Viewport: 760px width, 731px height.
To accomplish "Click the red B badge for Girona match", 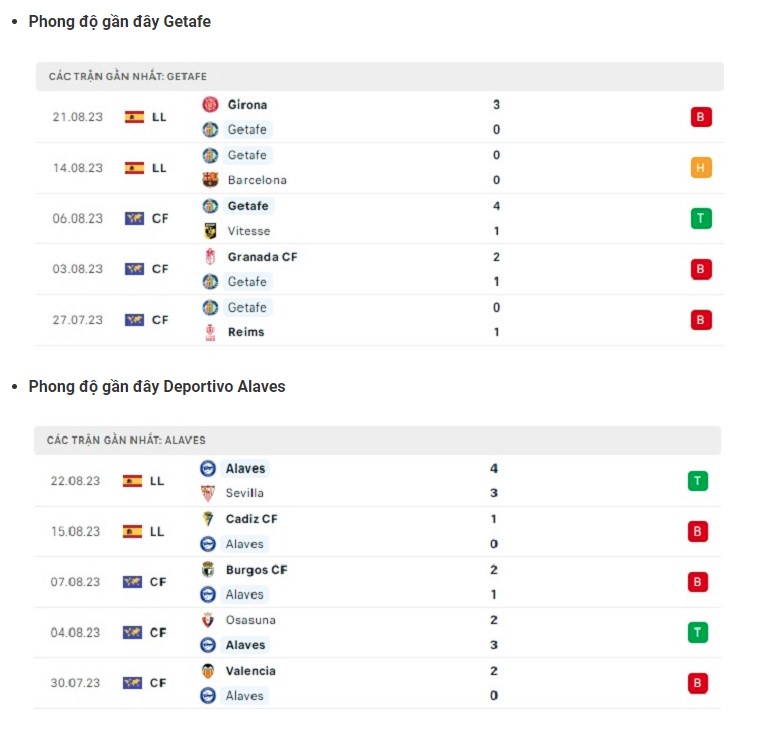I will pyautogui.click(x=701, y=117).
